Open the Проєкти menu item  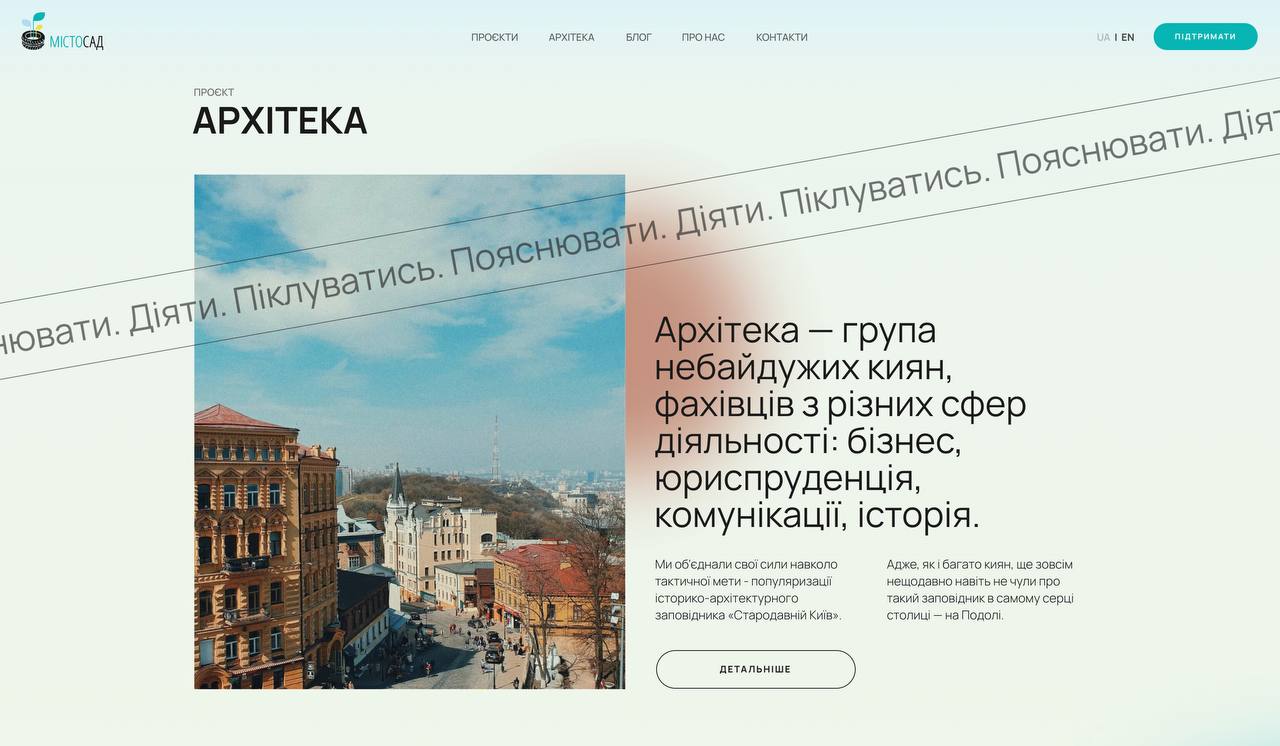click(494, 37)
